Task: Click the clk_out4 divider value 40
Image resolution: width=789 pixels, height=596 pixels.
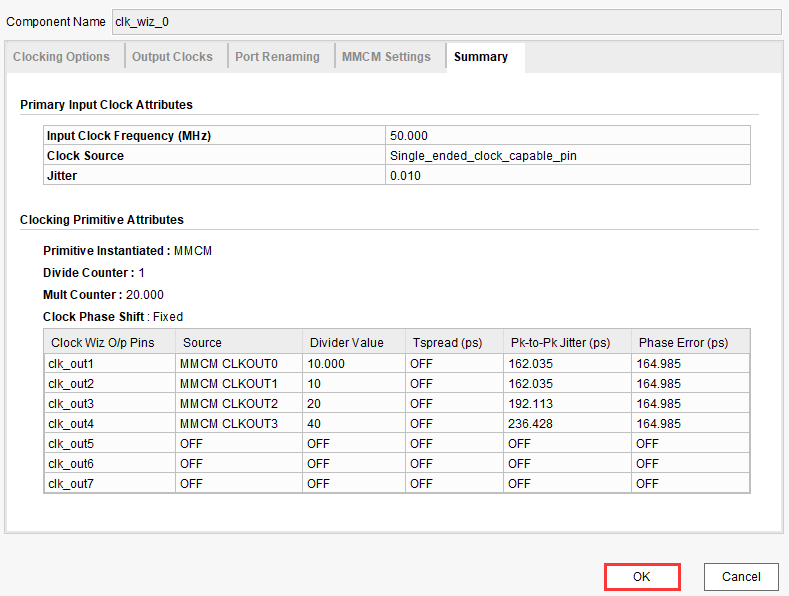Action: coord(354,424)
